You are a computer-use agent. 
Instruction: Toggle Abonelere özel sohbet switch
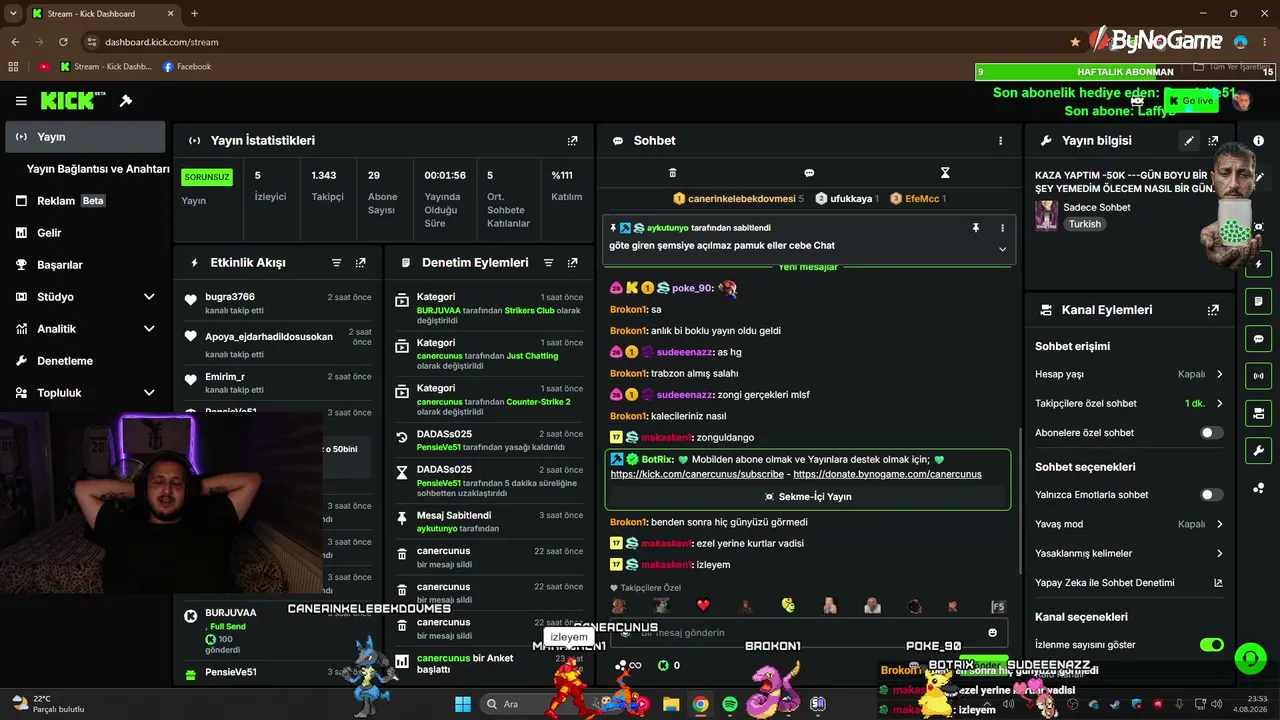pyautogui.click(x=1212, y=433)
